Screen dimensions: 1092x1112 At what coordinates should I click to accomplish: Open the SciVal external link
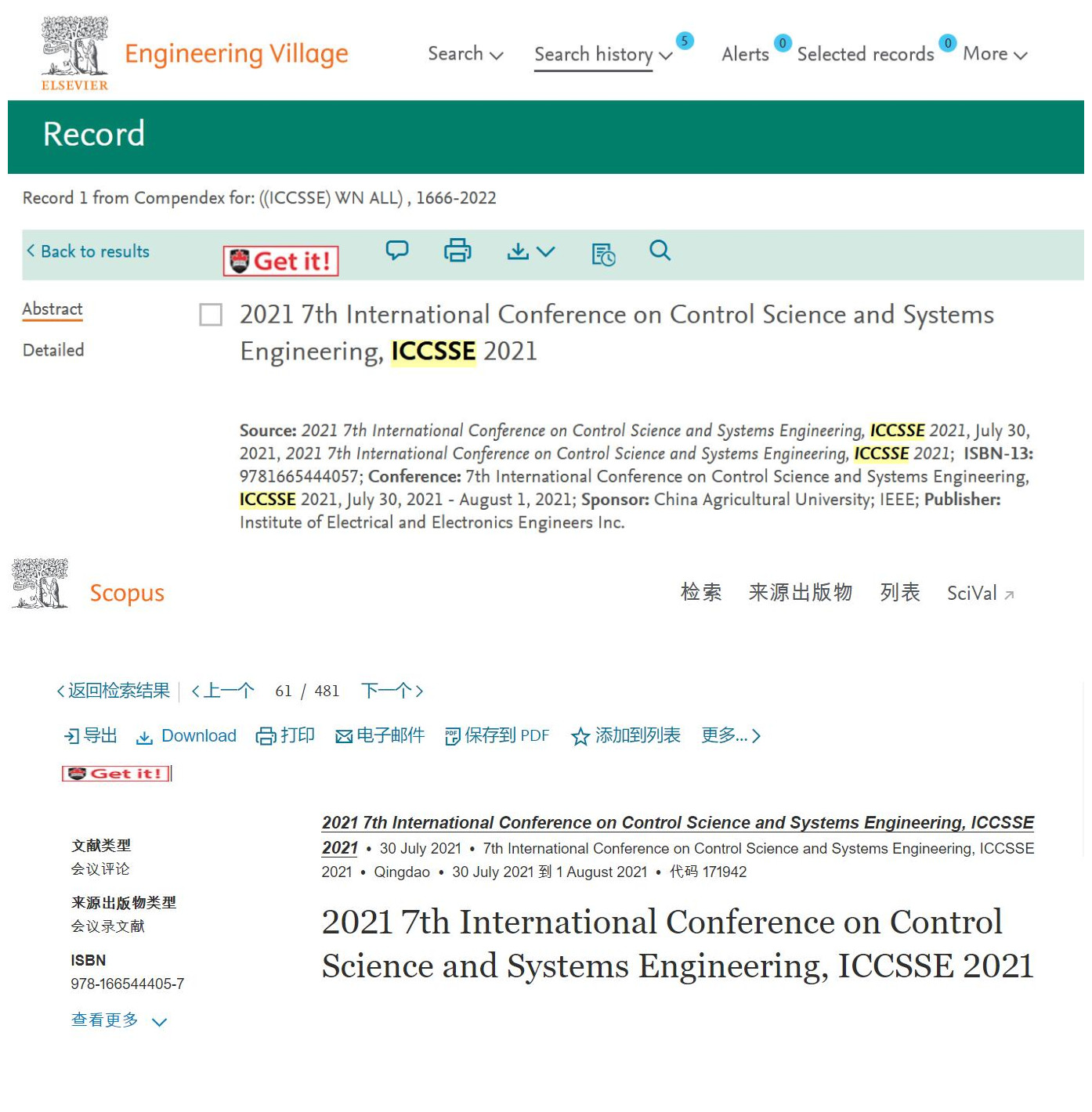(981, 594)
